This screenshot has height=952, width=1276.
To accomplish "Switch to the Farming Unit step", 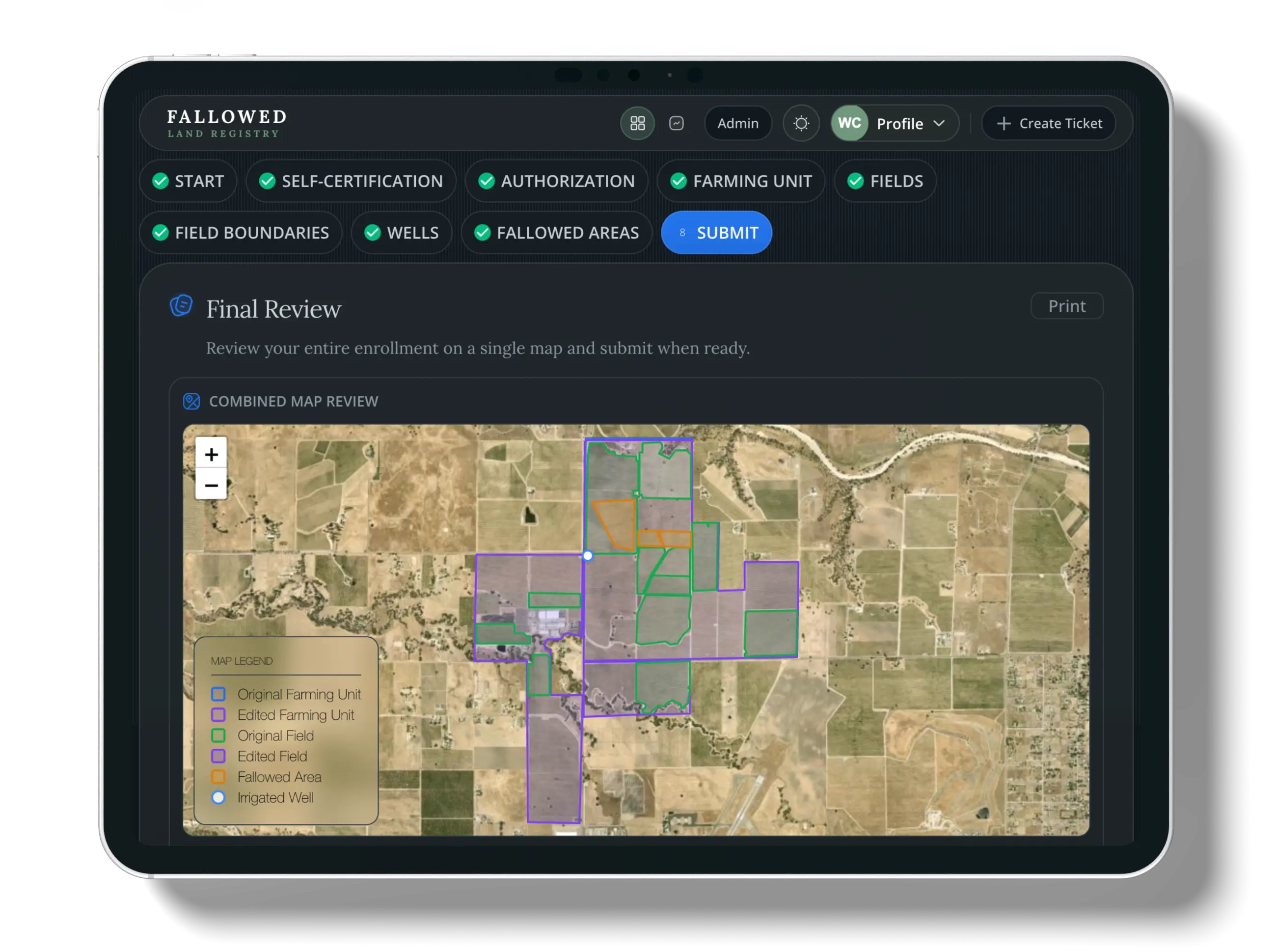I will coord(740,181).
